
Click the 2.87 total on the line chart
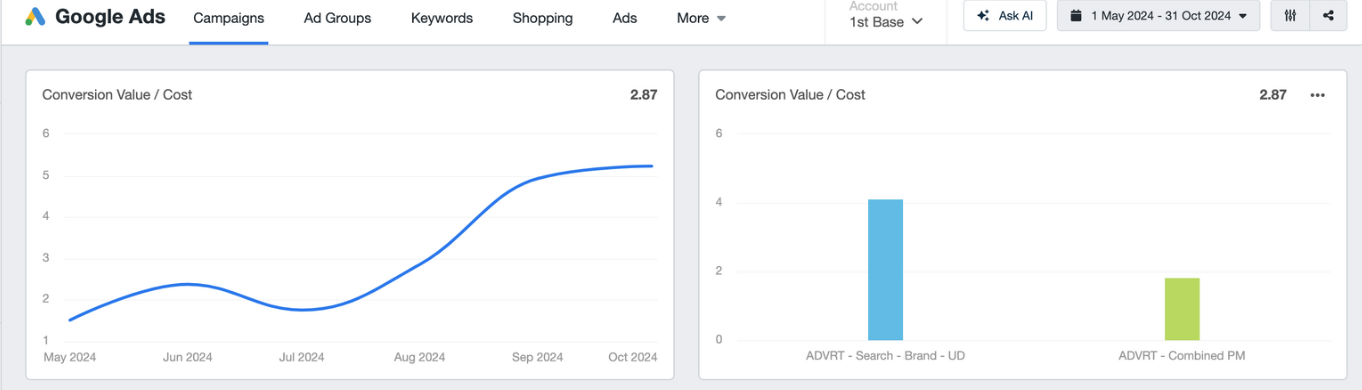[x=644, y=95]
